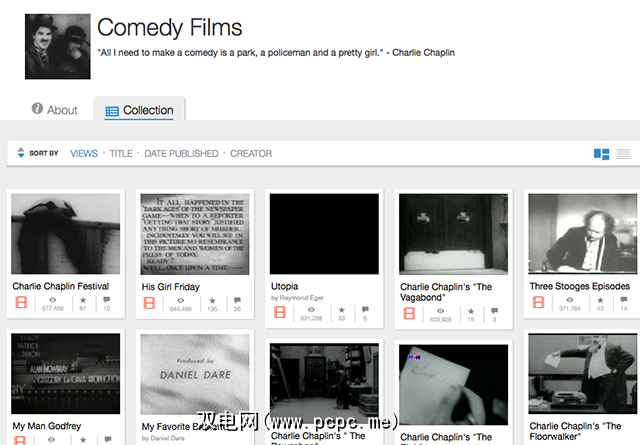Click reviews bubble on Charlie Chaplin Festival
Image resolution: width=640 pixels, height=445 pixels.
tap(107, 300)
